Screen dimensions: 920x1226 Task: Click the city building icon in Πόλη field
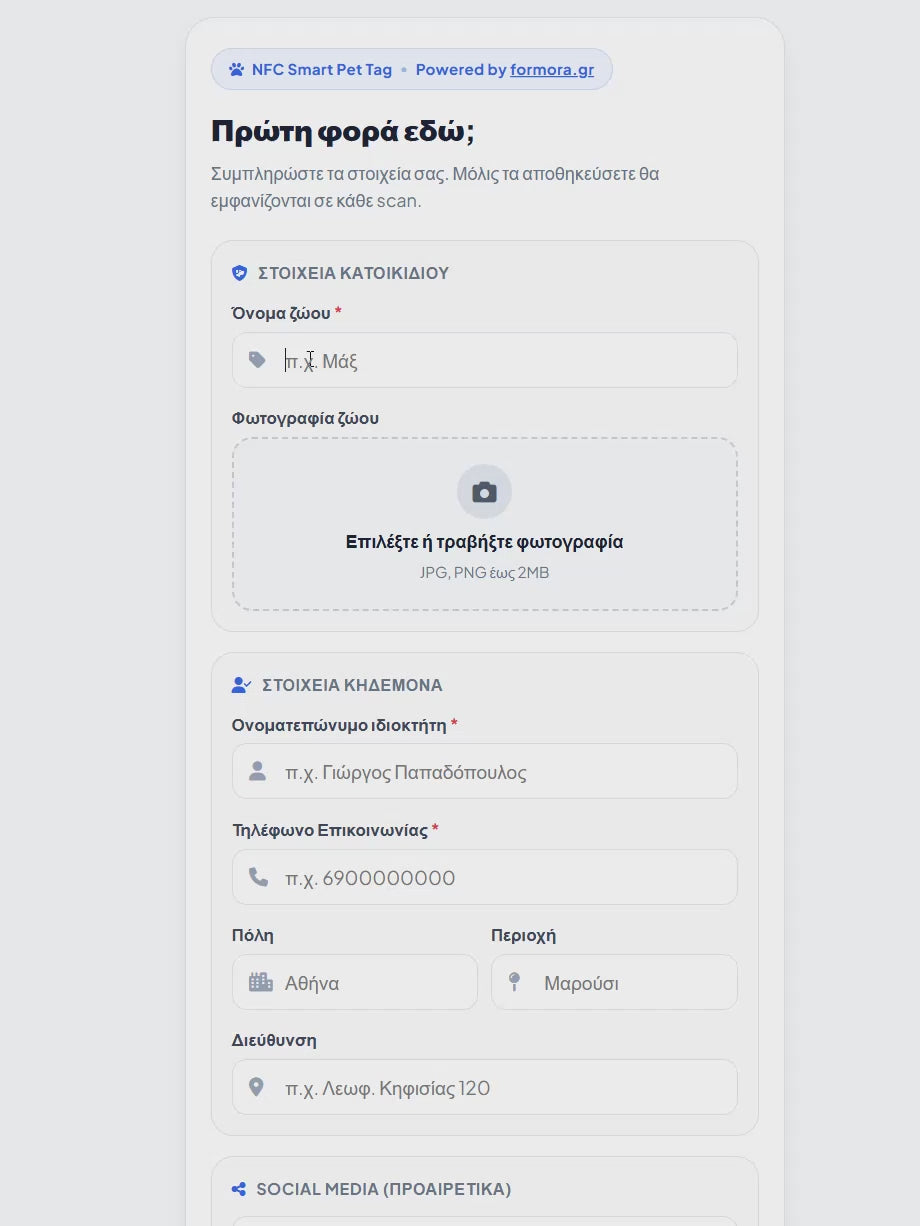point(260,982)
